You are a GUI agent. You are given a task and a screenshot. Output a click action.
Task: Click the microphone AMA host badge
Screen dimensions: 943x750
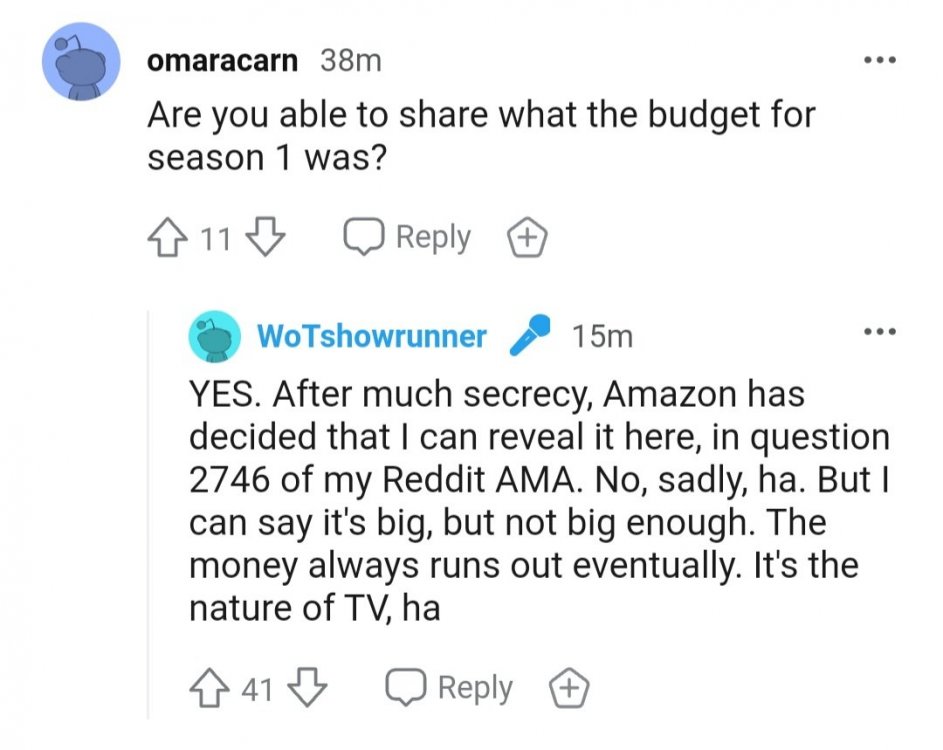point(530,336)
